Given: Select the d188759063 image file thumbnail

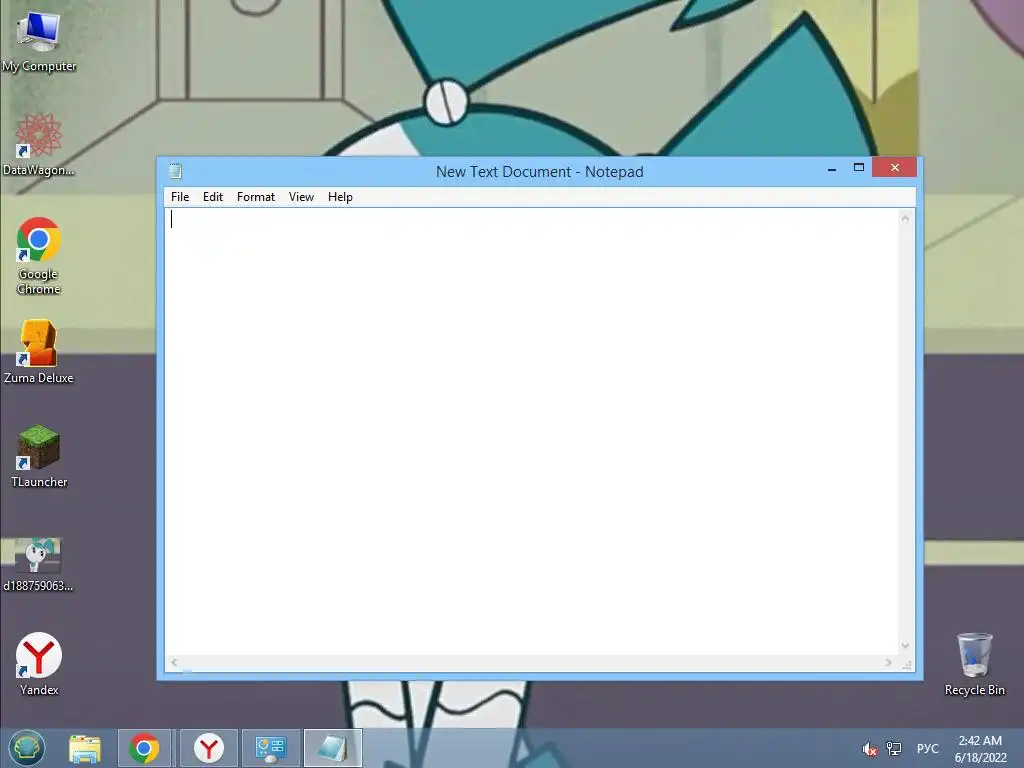Looking at the screenshot, I should click(x=39, y=564).
